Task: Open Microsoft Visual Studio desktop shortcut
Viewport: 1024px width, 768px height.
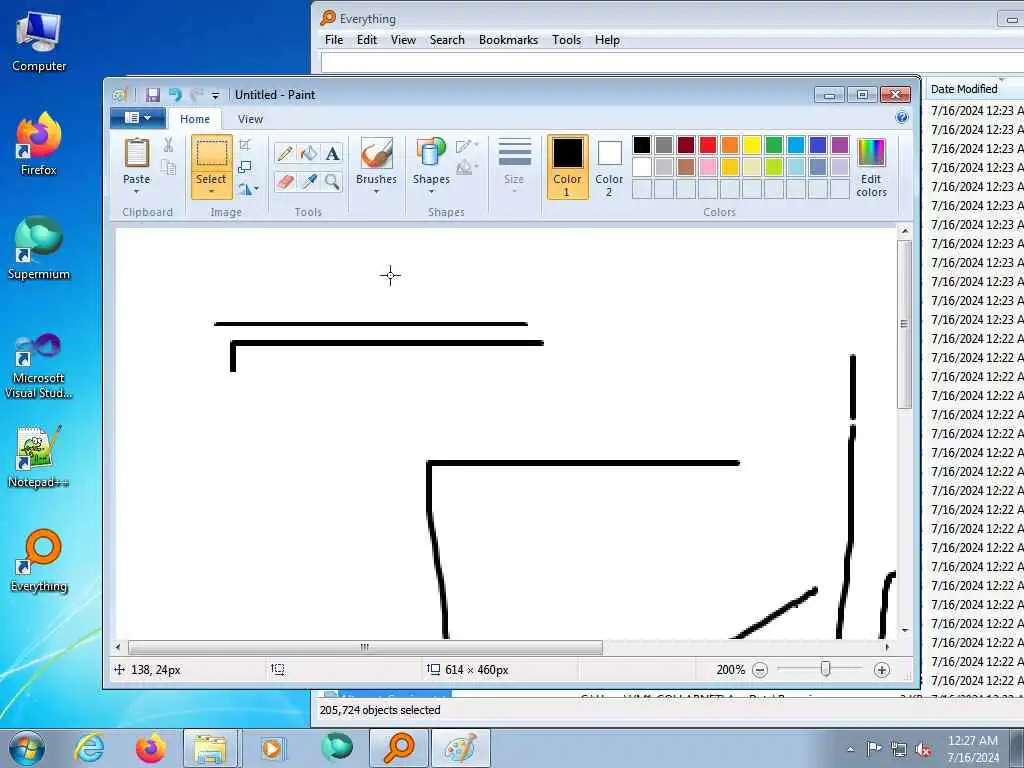Action: pos(39,366)
